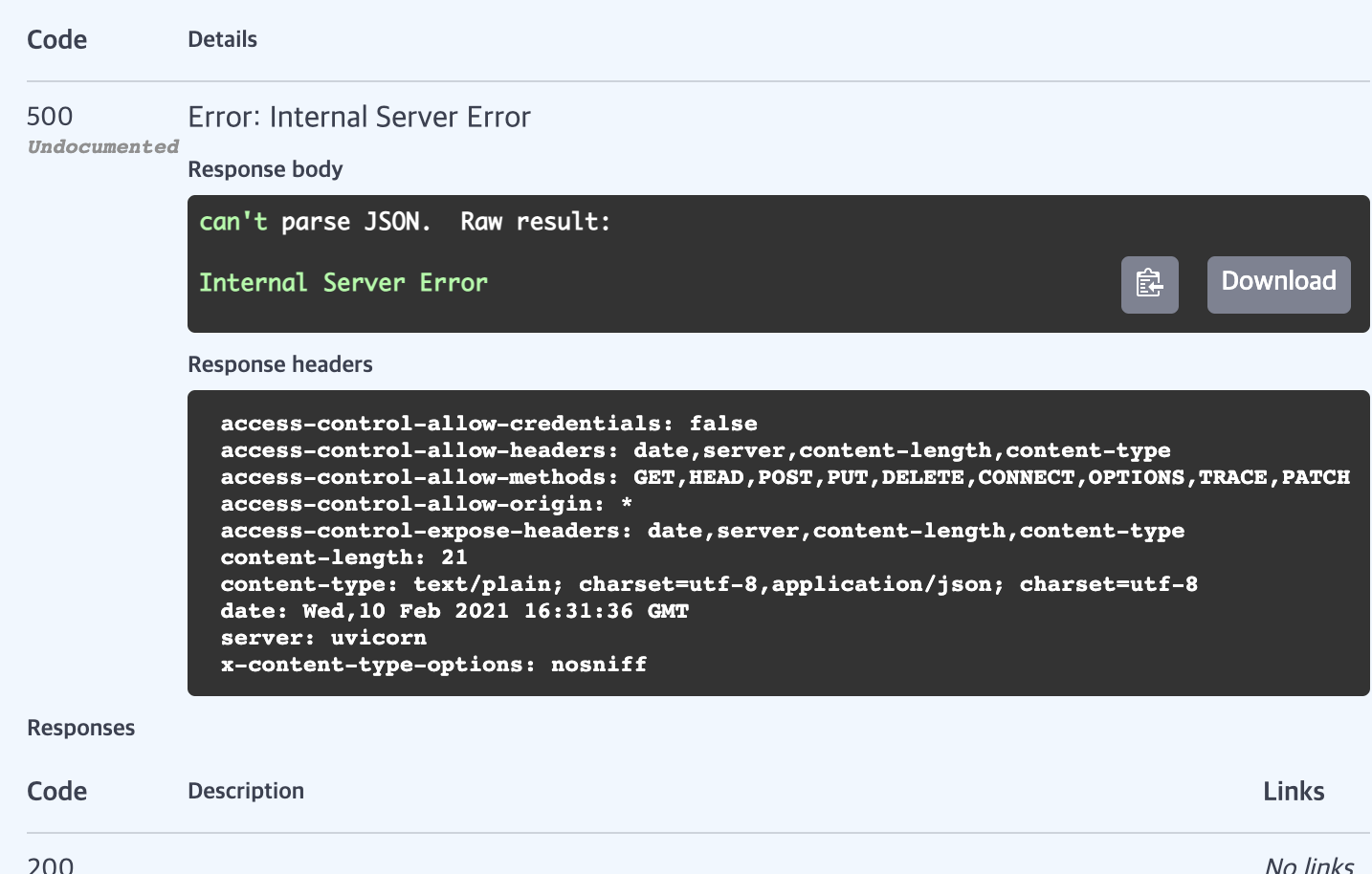
Task: Download the response body
Action: click(1278, 284)
